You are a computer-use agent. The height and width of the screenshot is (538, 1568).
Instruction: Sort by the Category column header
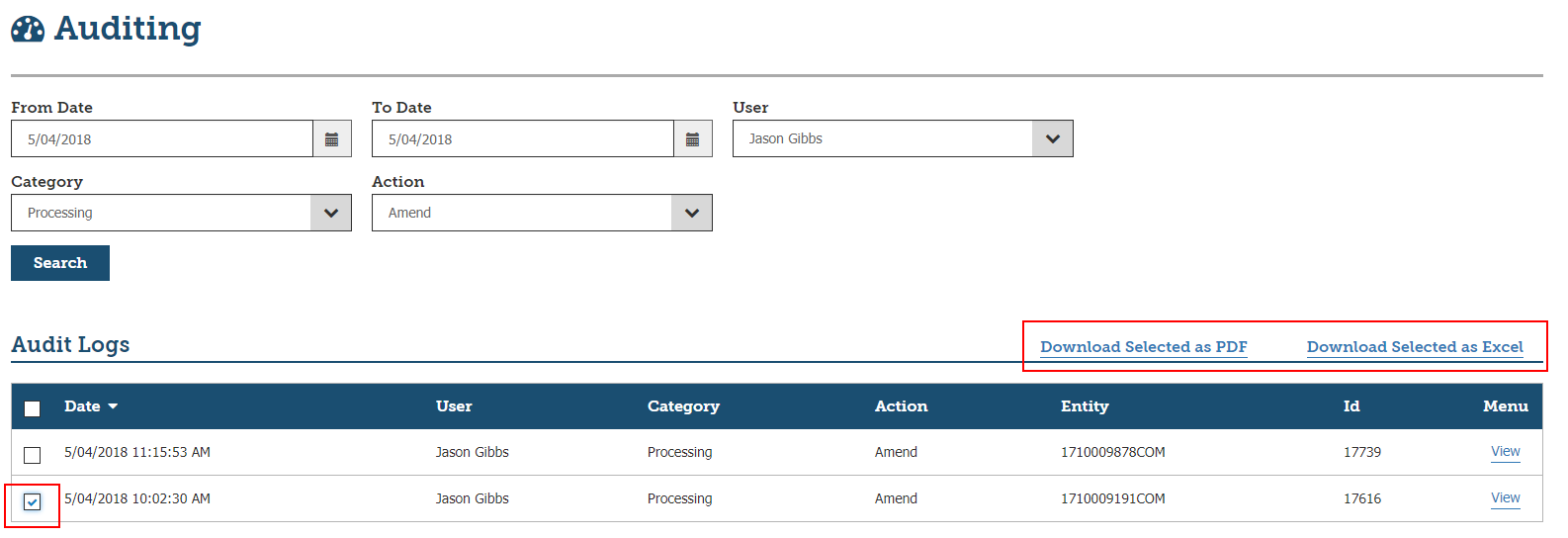[x=683, y=406]
